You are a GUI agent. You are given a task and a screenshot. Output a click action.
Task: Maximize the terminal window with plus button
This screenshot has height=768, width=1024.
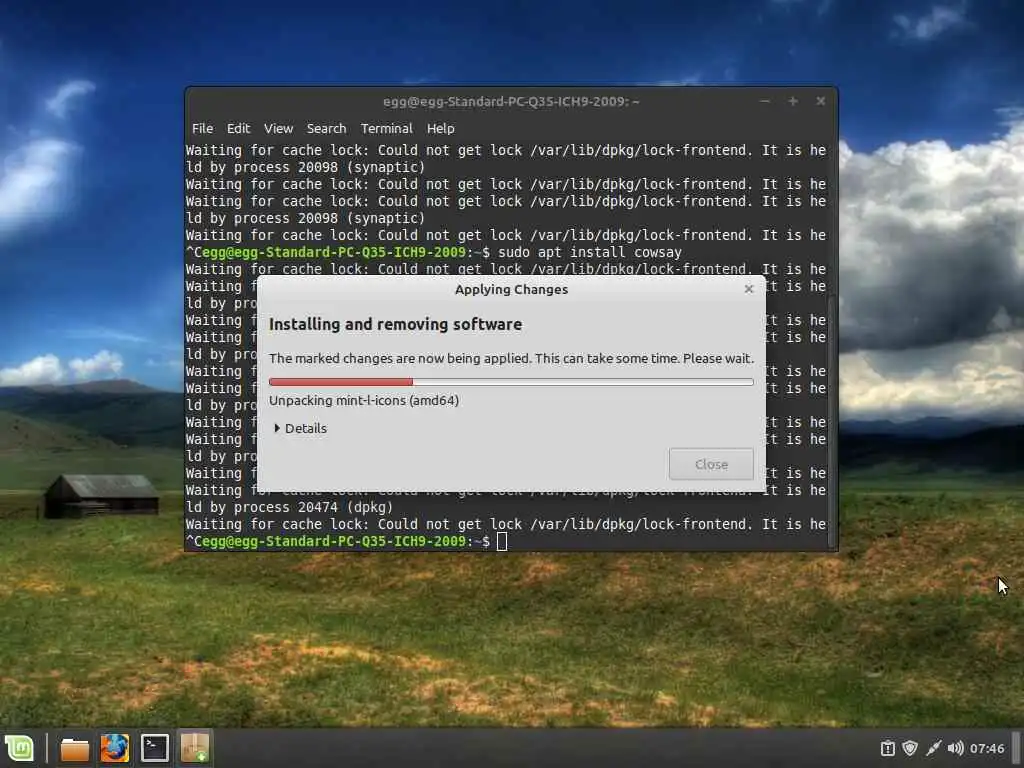(x=793, y=101)
